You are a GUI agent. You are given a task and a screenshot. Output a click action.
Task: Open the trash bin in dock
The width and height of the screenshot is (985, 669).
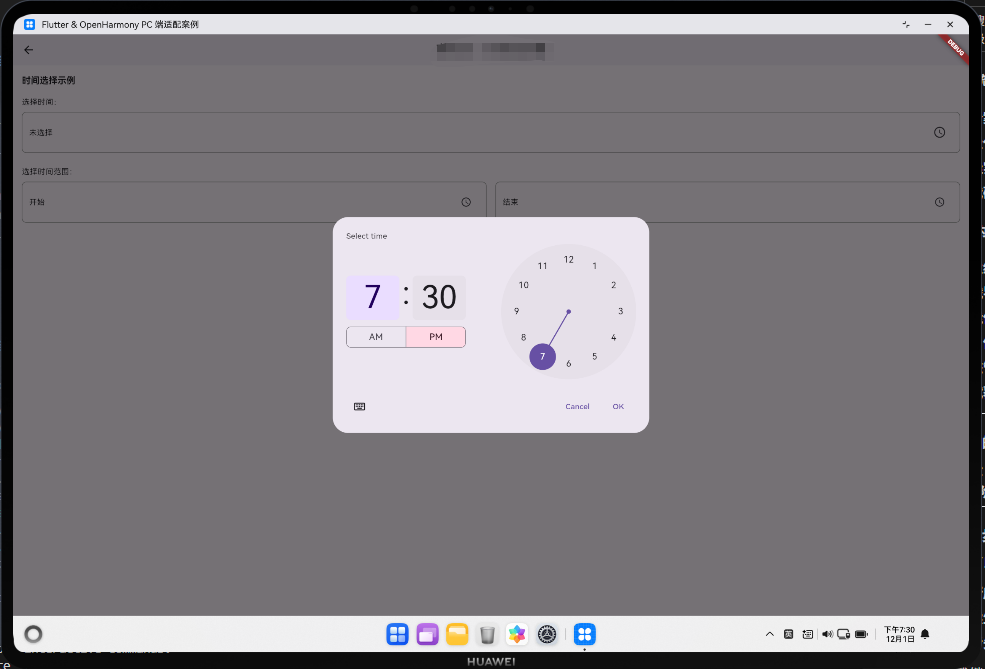(x=487, y=634)
